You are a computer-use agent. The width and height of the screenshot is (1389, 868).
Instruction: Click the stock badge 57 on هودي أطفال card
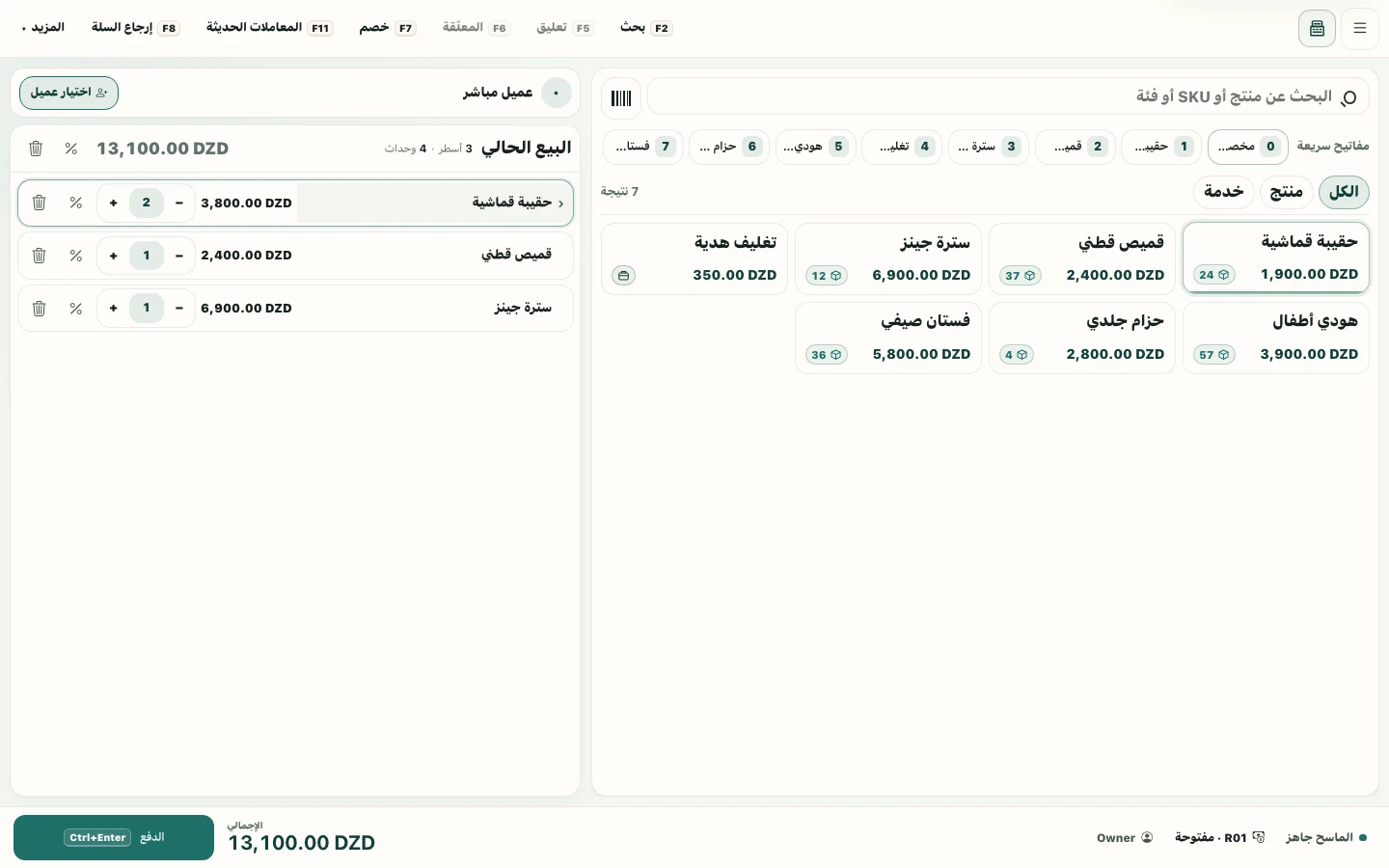(x=1214, y=355)
